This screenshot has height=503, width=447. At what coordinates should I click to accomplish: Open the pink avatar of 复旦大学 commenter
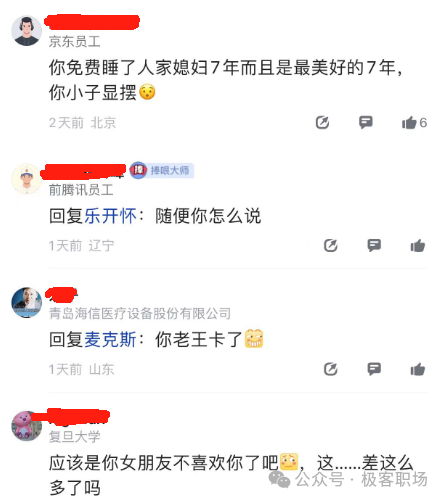[26, 426]
